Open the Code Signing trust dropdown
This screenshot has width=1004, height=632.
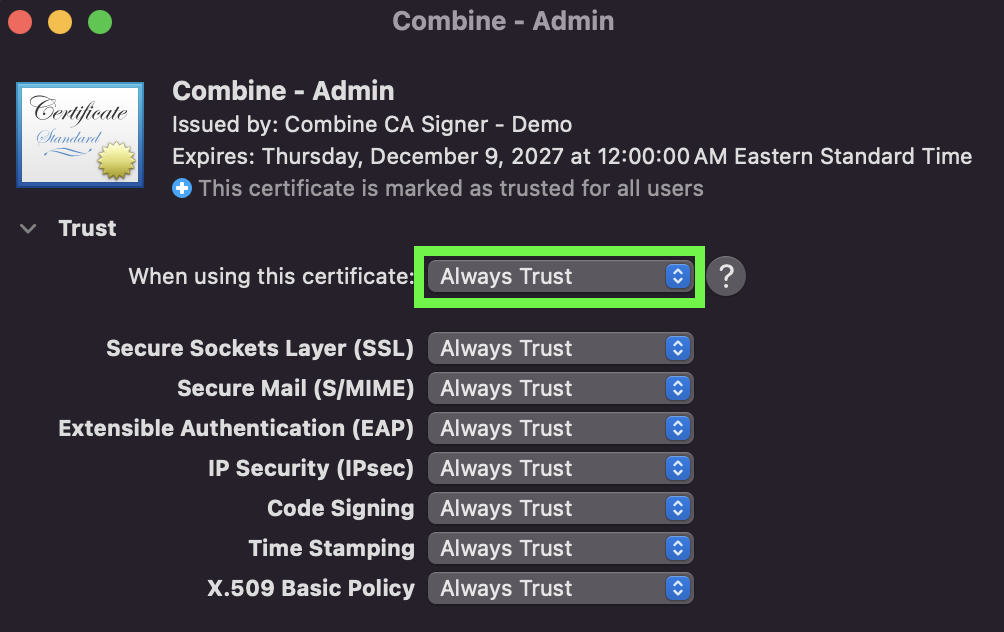click(x=560, y=508)
